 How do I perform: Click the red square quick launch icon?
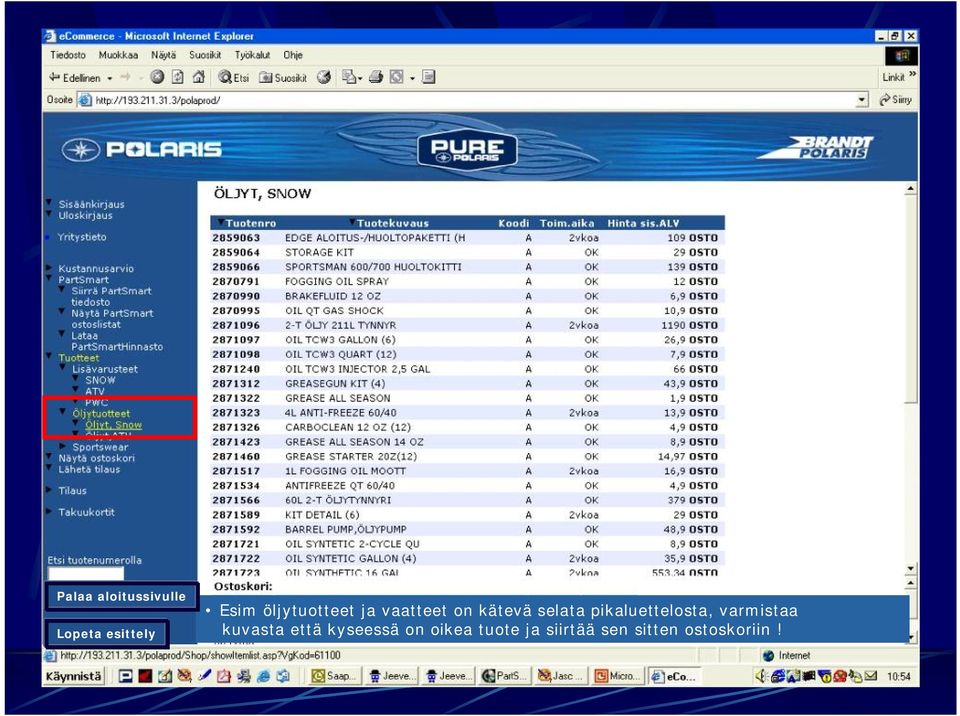pos(145,676)
